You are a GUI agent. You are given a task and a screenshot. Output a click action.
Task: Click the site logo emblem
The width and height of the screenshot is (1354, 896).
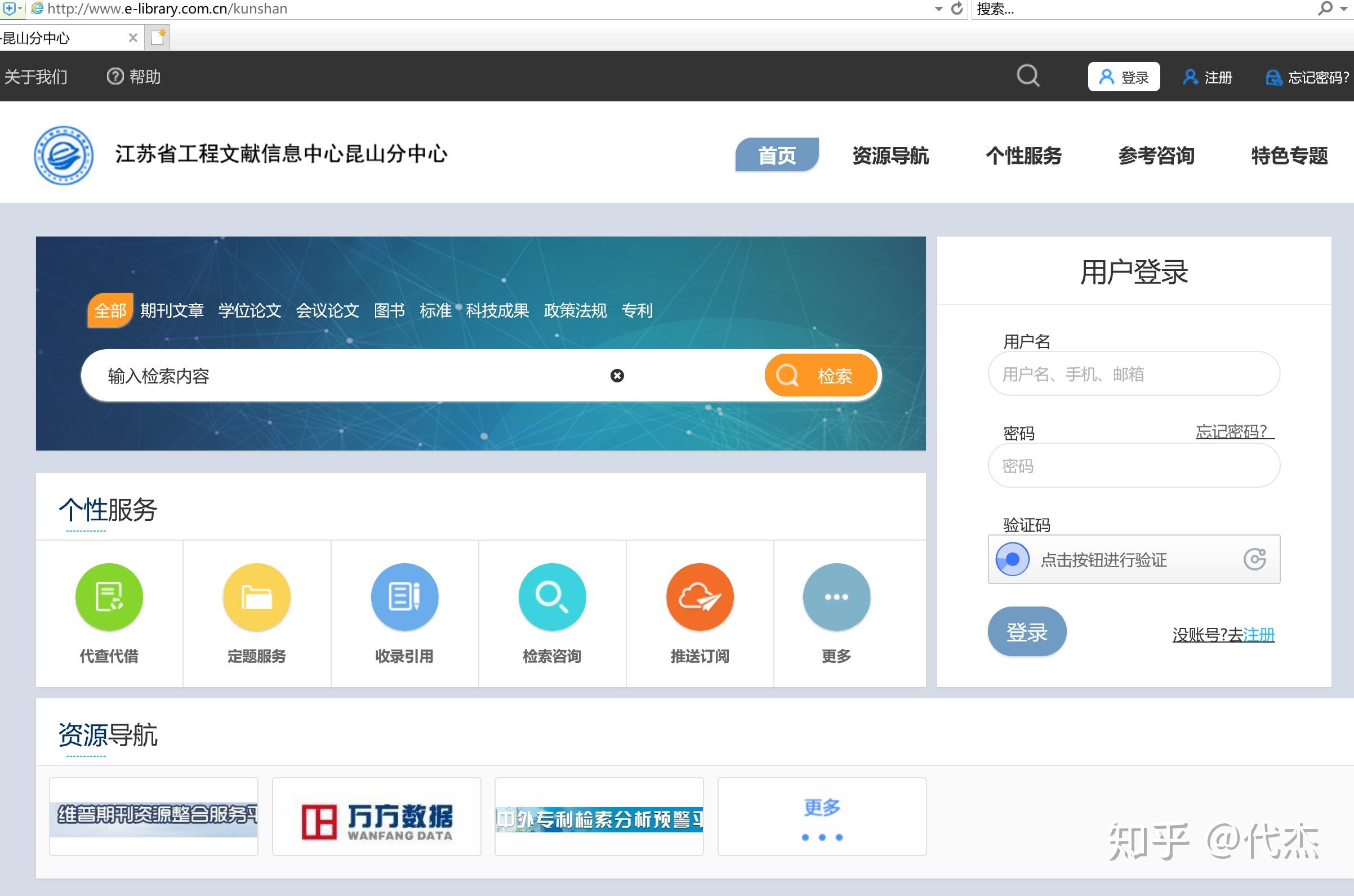[x=64, y=155]
